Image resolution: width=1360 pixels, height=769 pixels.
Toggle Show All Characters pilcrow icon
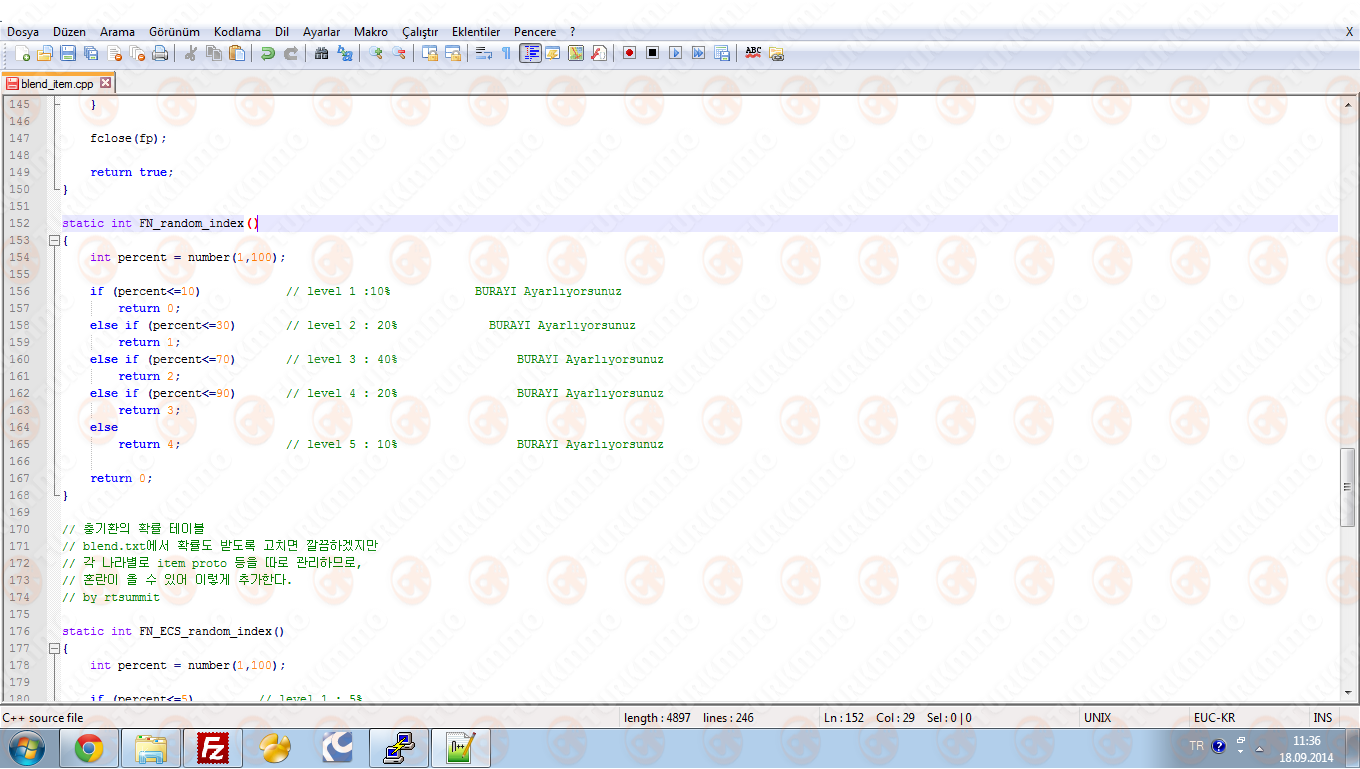point(506,53)
